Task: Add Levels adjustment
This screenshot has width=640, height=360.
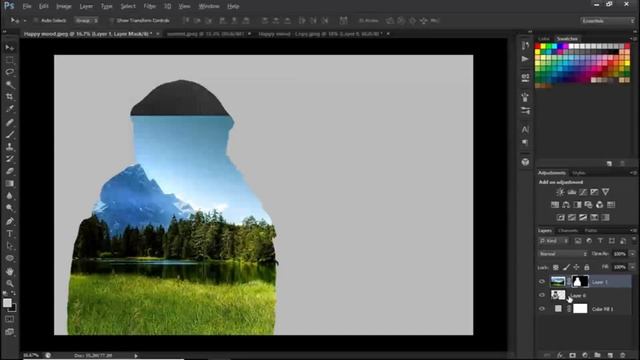Action: pyautogui.click(x=571, y=192)
